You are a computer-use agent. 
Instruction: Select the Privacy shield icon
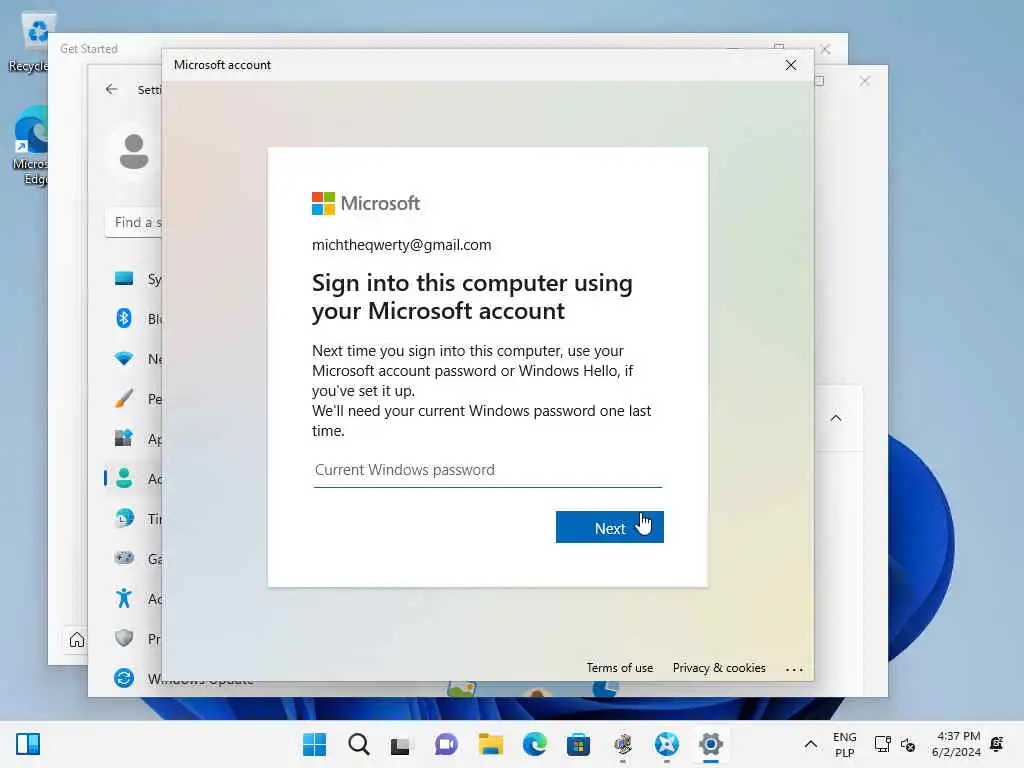point(124,638)
